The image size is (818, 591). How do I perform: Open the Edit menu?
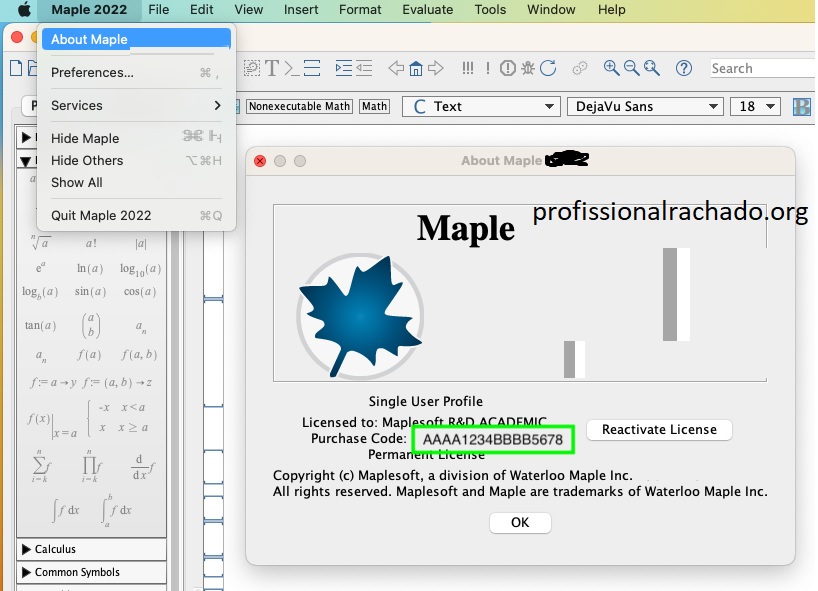click(201, 9)
